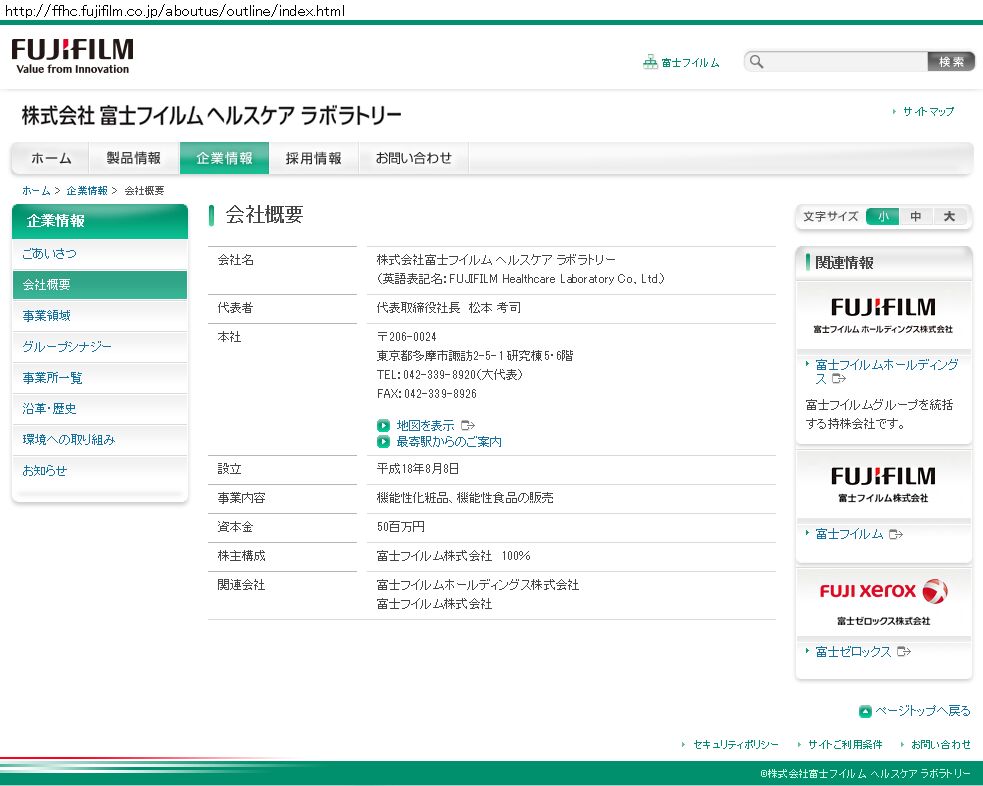This screenshot has height=786, width=983.
Task: Click the magnifier icon in search box
Action: tap(757, 62)
